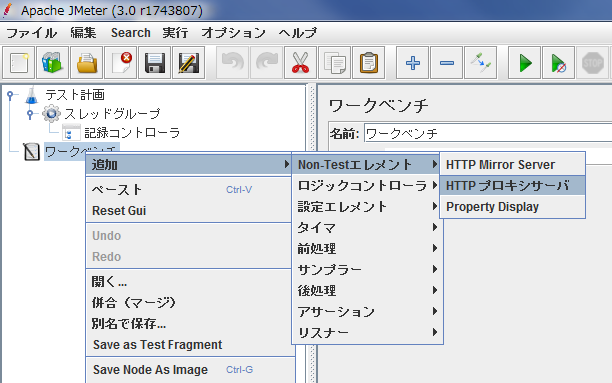The width and height of the screenshot is (612, 383).
Task: Click the Cut scissors icon
Action: point(301,63)
